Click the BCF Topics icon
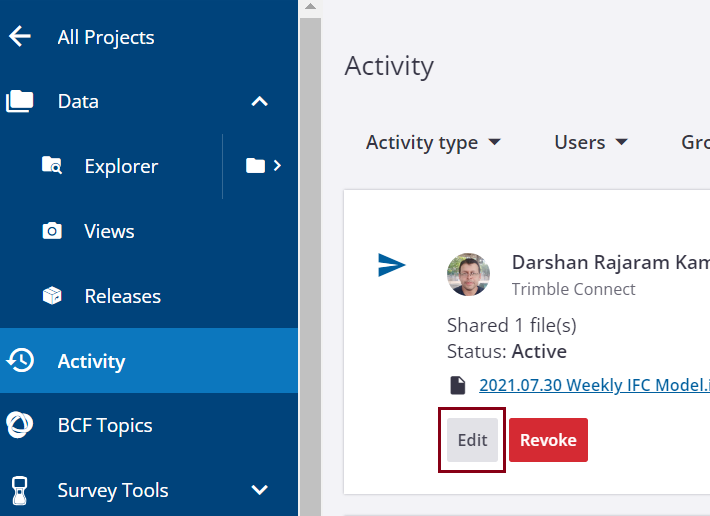710x516 pixels. click(x=20, y=425)
